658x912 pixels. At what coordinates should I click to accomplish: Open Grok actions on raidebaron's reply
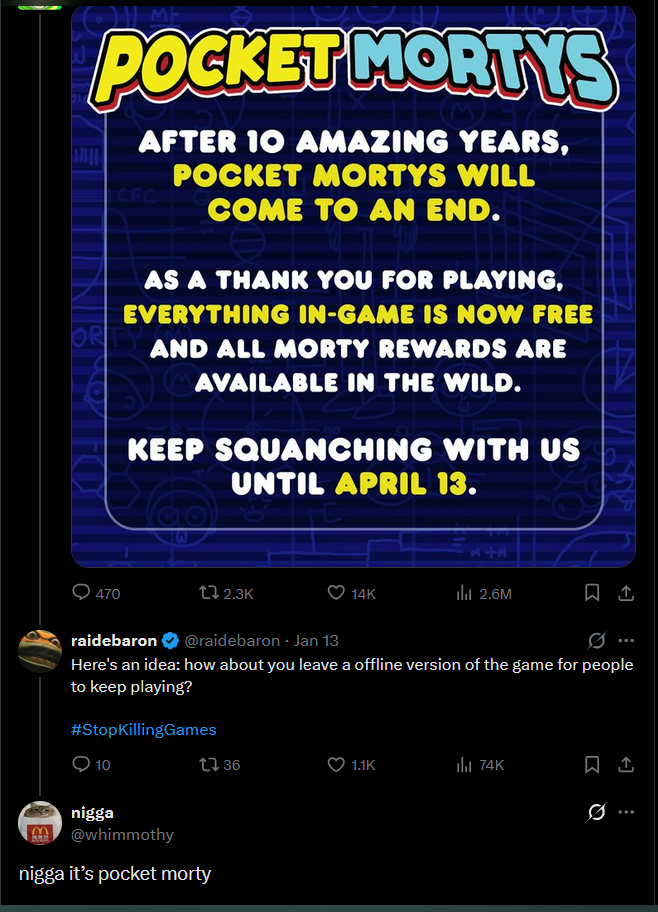coord(597,640)
